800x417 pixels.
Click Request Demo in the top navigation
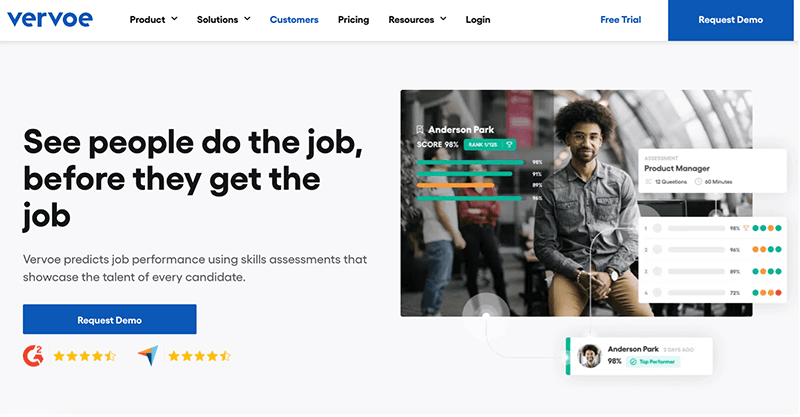pyautogui.click(x=731, y=20)
